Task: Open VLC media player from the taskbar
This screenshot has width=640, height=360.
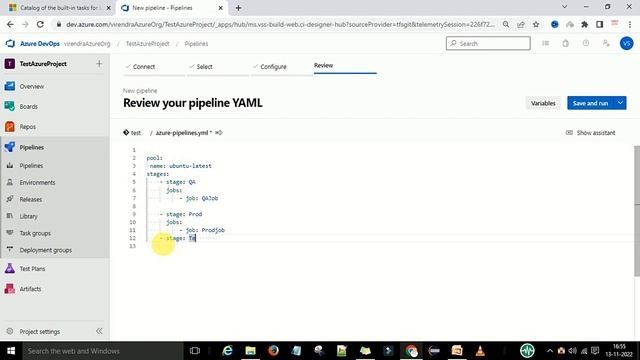Action: [480, 351]
